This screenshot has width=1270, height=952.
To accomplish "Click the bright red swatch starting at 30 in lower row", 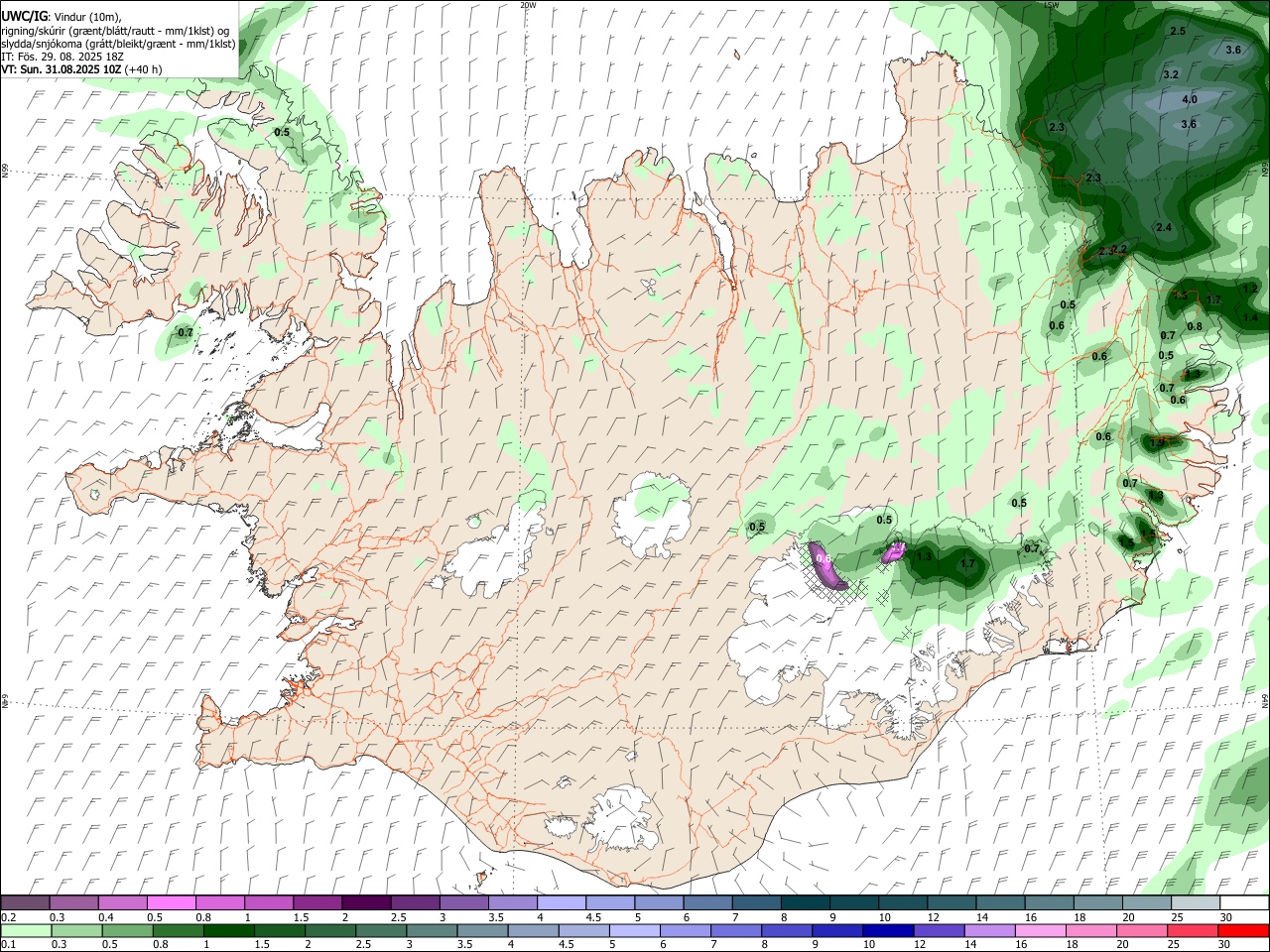I will (1242, 930).
